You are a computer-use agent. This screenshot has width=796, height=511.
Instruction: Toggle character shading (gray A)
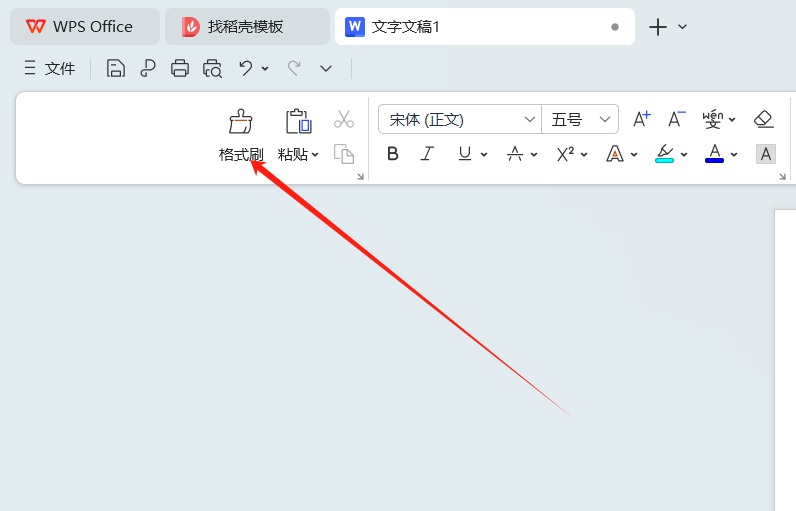click(x=766, y=154)
